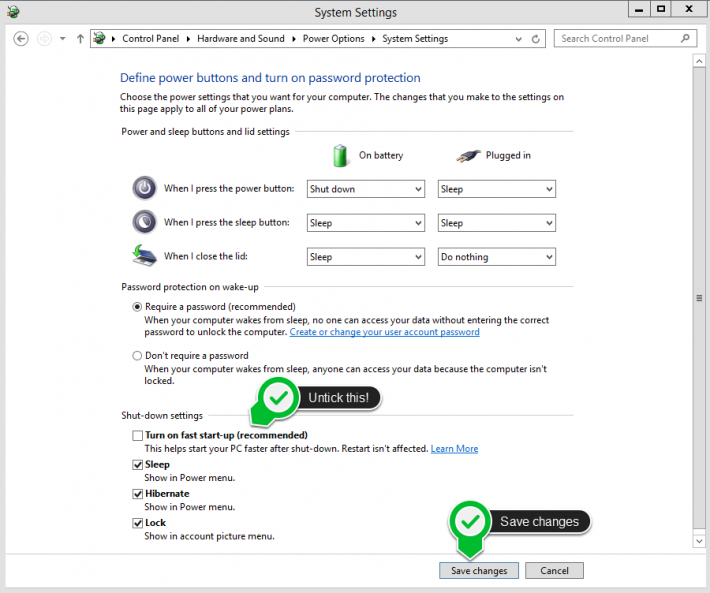The height and width of the screenshot is (593, 710).
Task: Open Create or change account password link
Action: tap(384, 332)
